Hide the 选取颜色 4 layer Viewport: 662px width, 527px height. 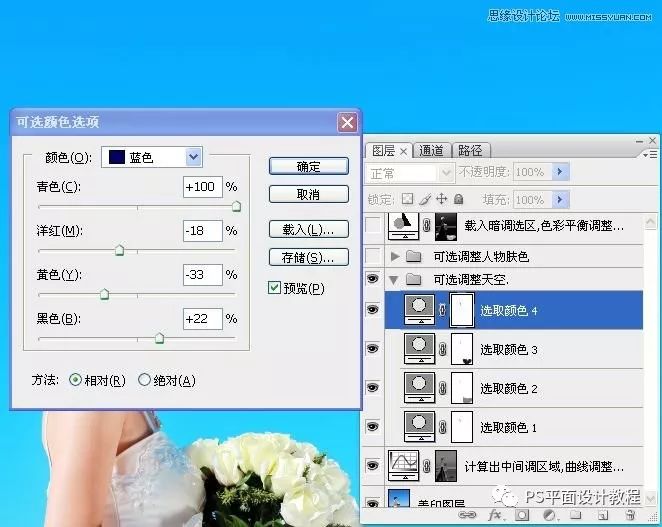pyautogui.click(x=373, y=310)
